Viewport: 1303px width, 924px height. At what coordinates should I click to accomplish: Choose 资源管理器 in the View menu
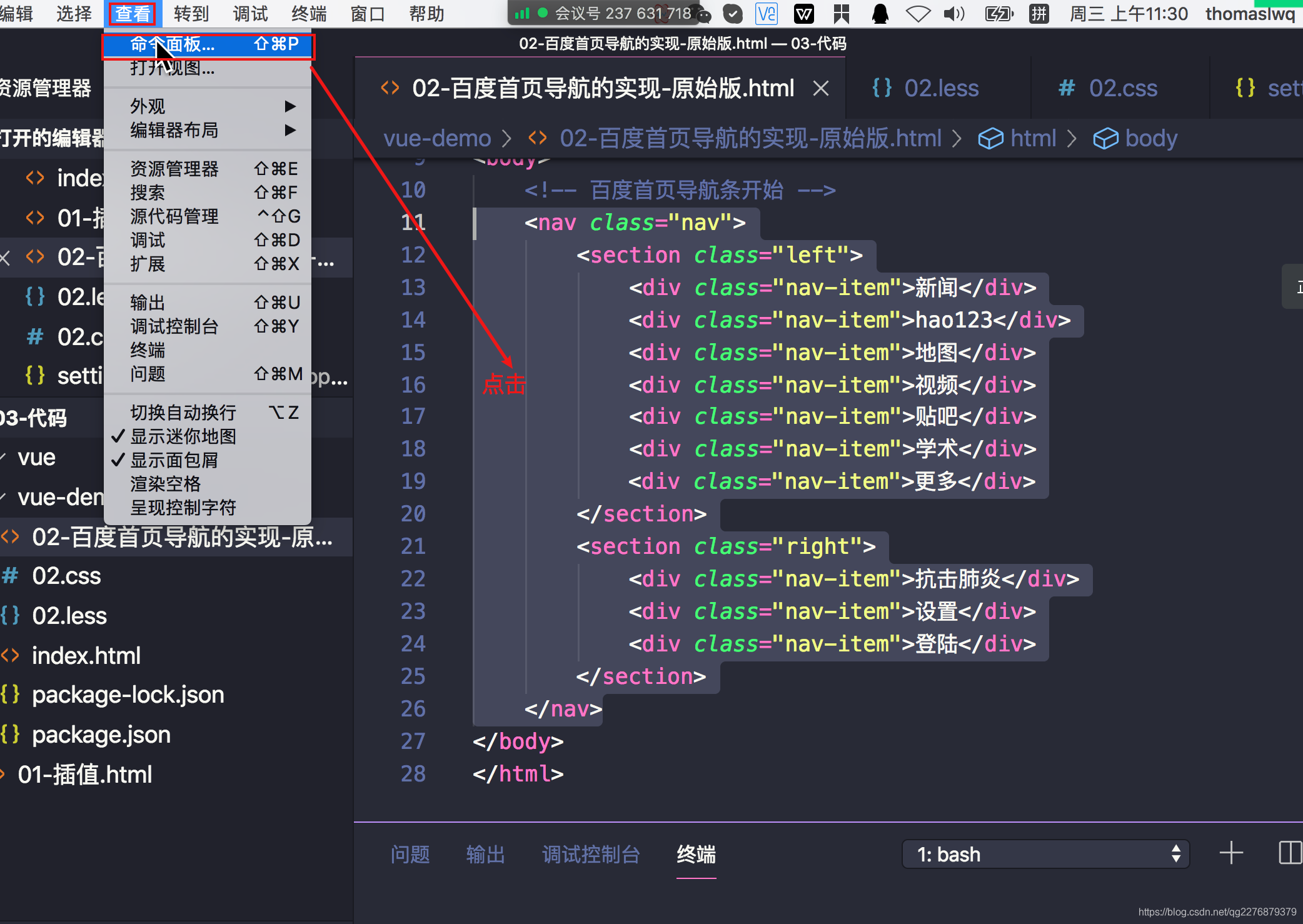coord(208,169)
